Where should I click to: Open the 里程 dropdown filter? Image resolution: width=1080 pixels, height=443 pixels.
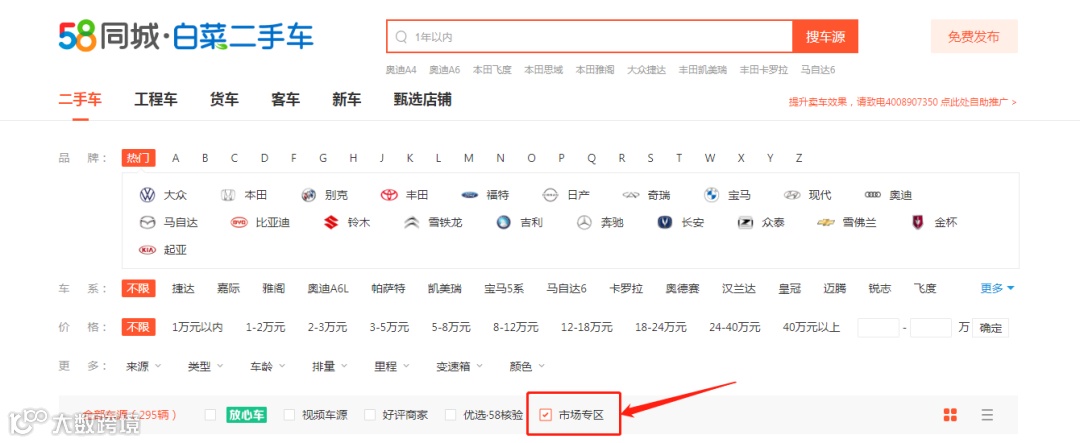391,367
